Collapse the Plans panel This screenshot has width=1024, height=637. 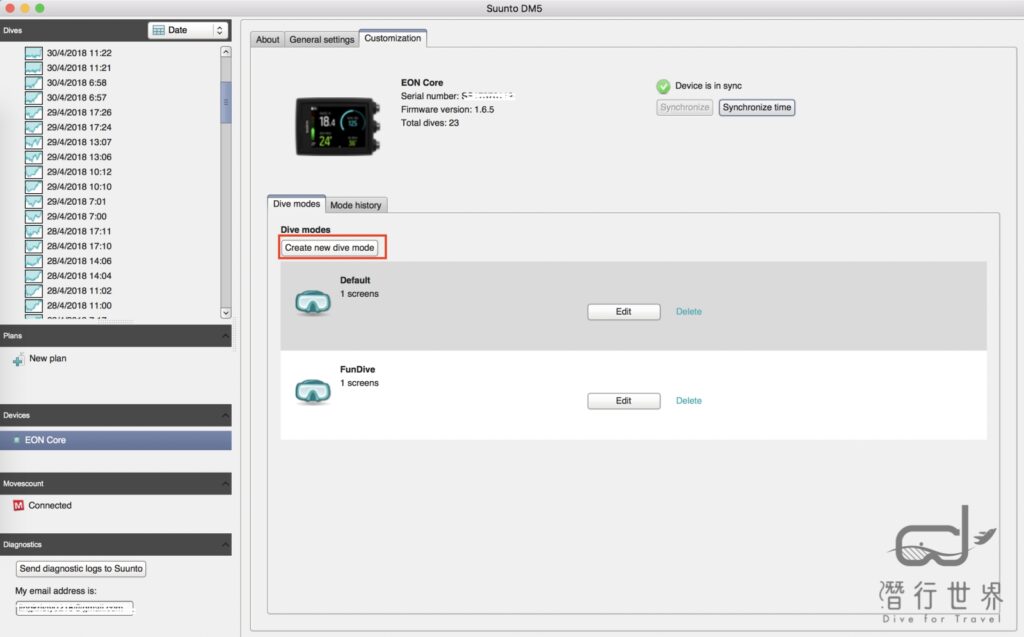(x=225, y=336)
